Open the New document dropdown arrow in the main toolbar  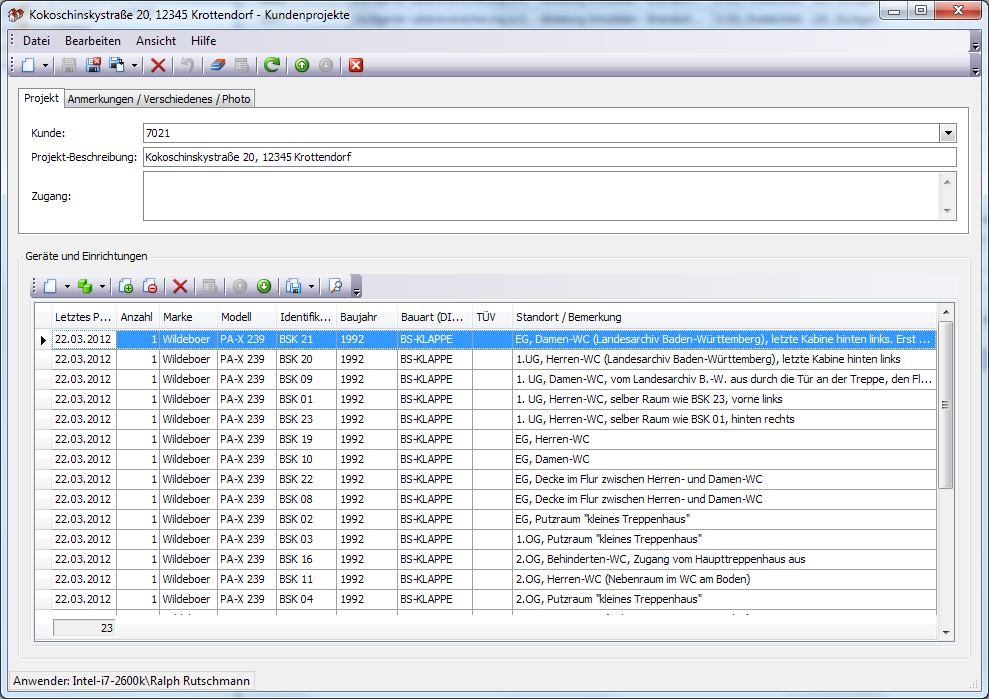[45, 66]
